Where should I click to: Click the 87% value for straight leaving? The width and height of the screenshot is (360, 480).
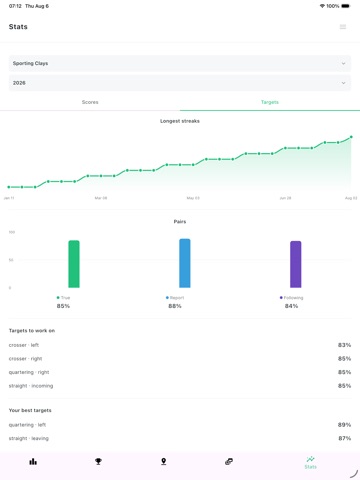click(x=344, y=438)
